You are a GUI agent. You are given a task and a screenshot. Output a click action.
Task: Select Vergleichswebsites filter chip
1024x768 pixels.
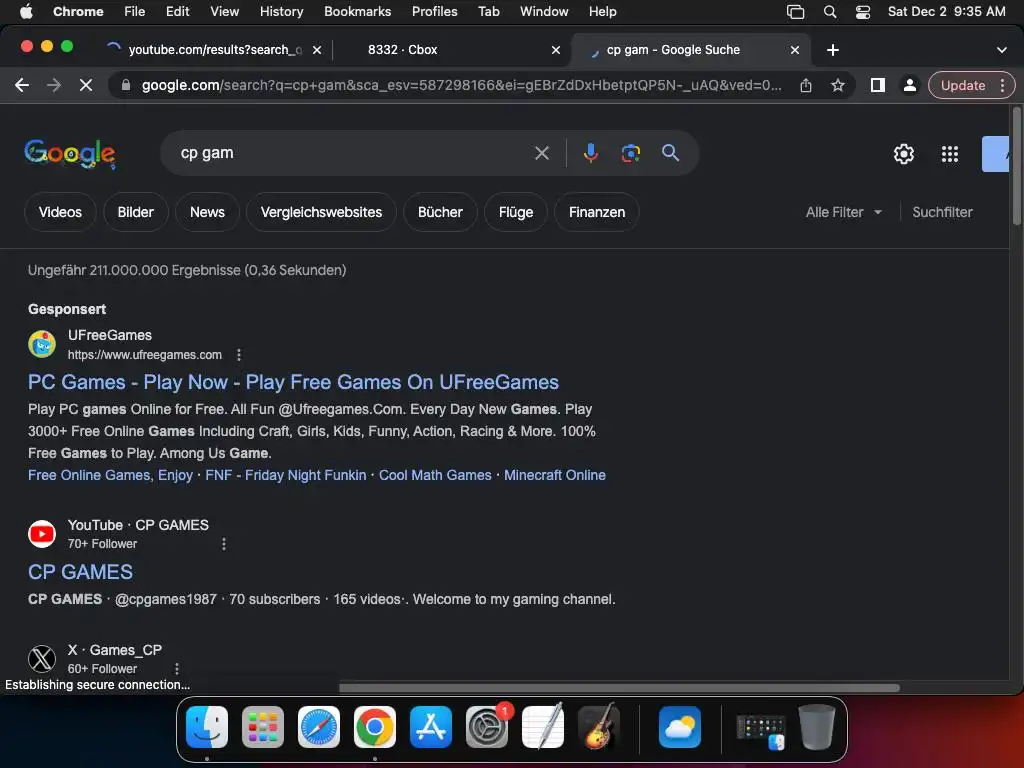pos(321,212)
